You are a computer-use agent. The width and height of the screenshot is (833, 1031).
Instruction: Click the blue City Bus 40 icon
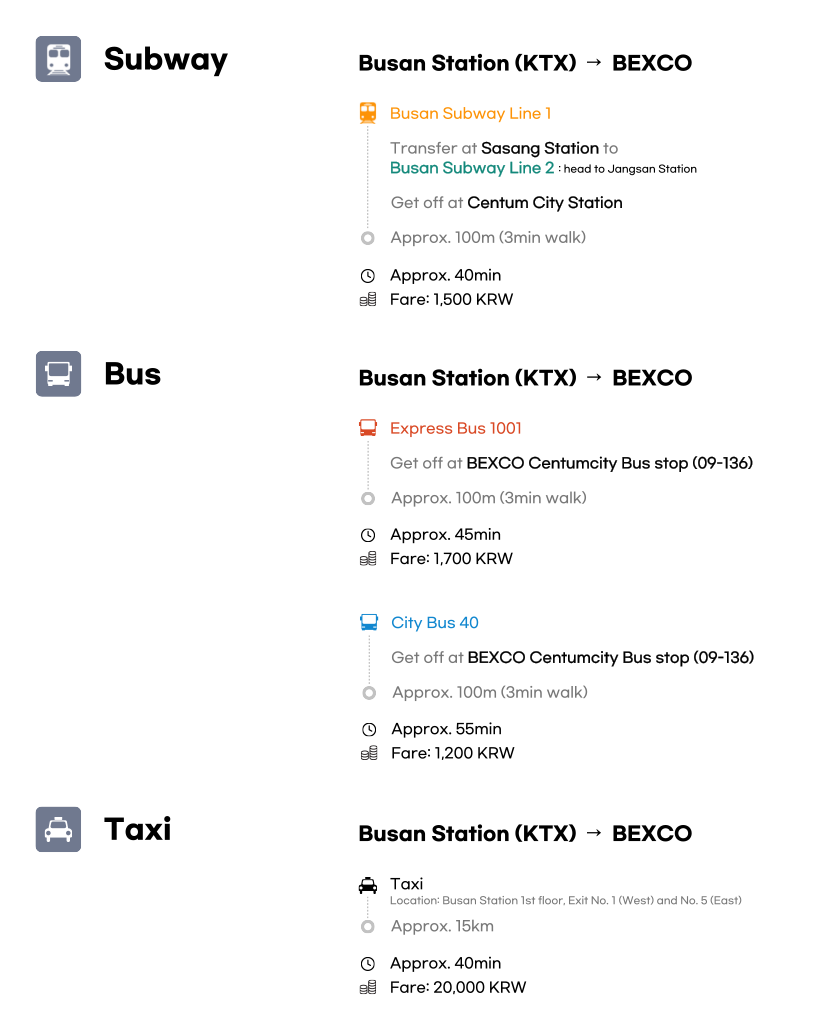(369, 622)
